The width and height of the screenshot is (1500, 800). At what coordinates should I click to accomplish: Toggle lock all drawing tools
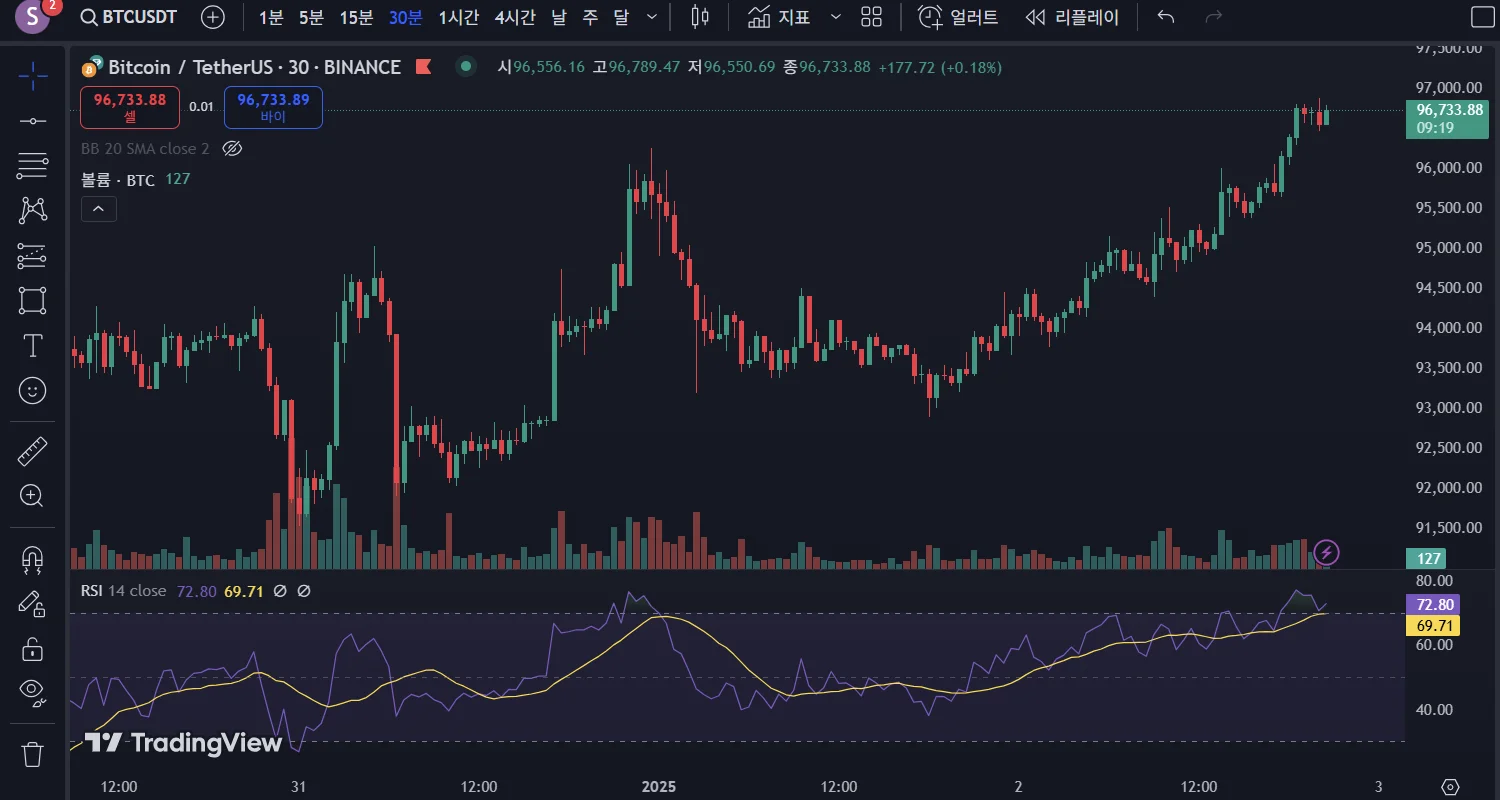[32, 649]
